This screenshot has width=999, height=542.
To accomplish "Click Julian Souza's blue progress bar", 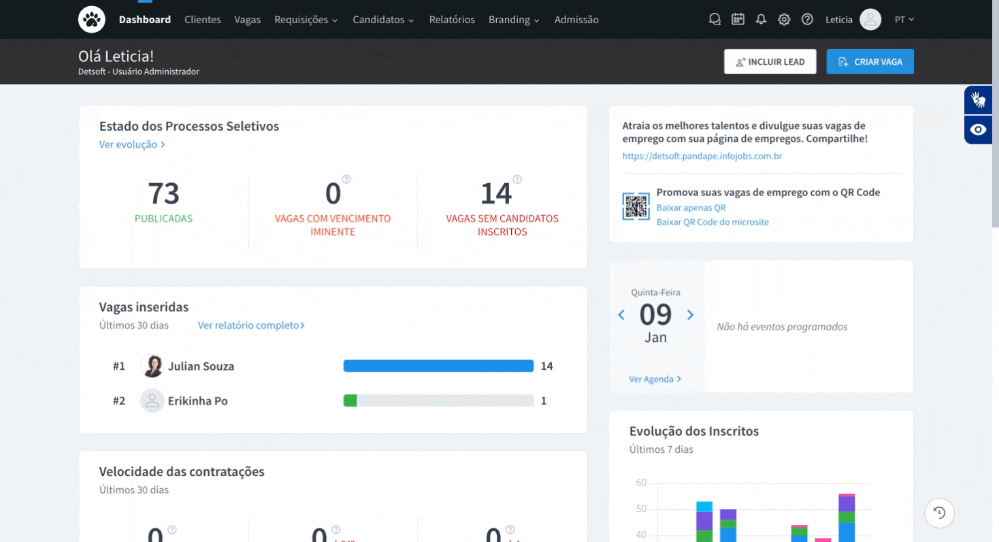I will tap(438, 366).
